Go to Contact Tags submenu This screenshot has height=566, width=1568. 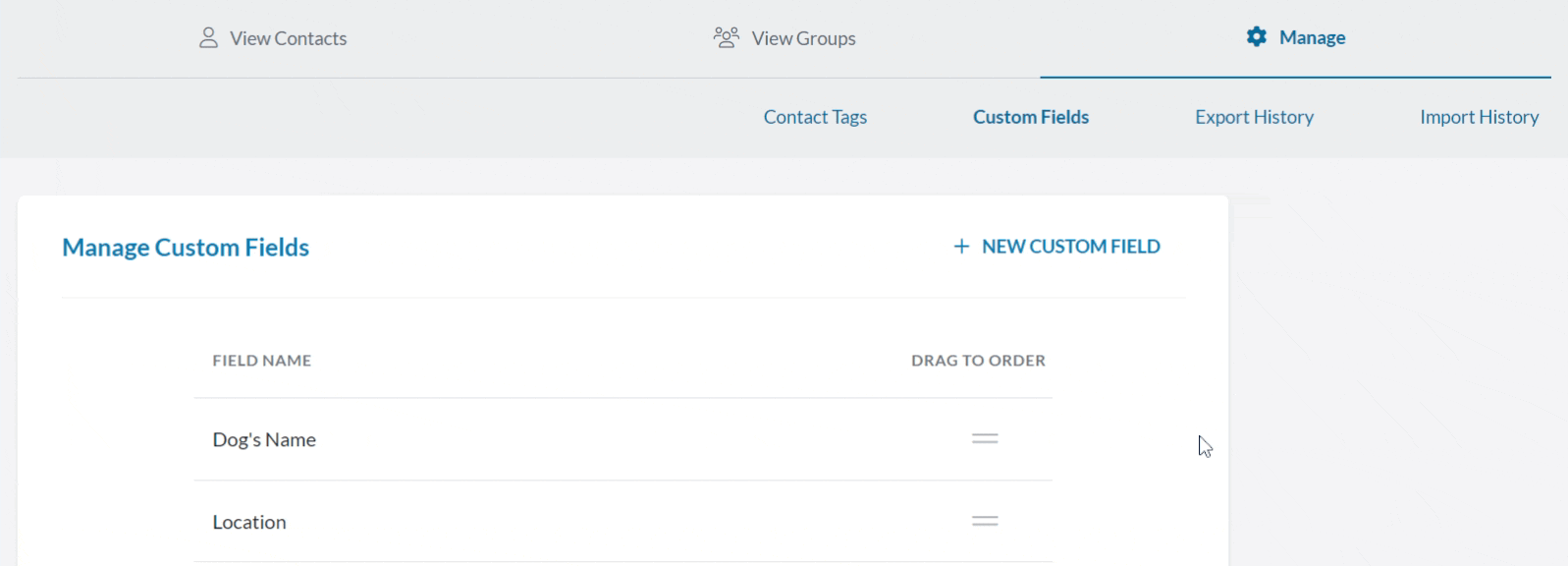tap(815, 117)
